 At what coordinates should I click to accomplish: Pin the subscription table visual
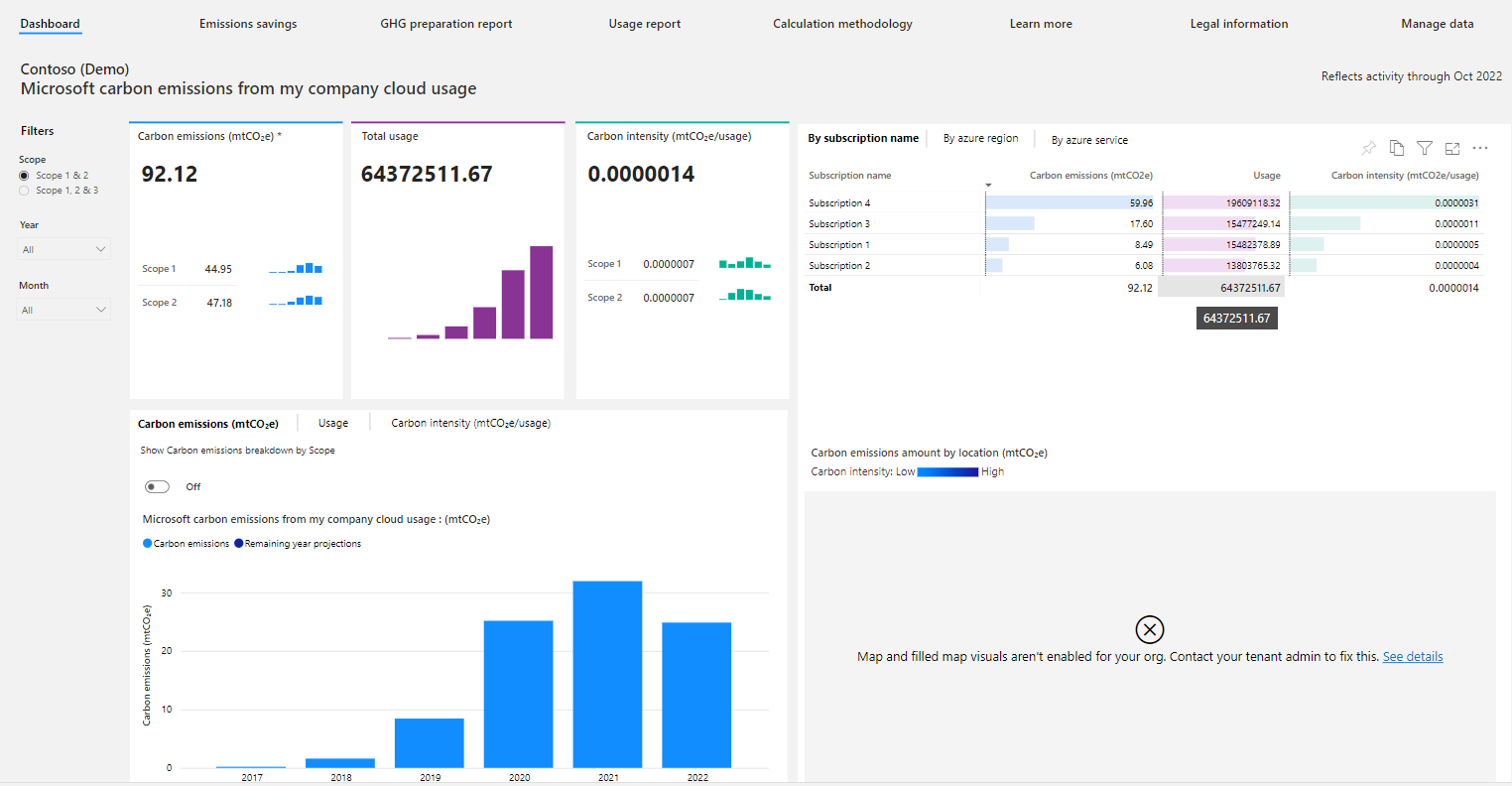(1369, 147)
